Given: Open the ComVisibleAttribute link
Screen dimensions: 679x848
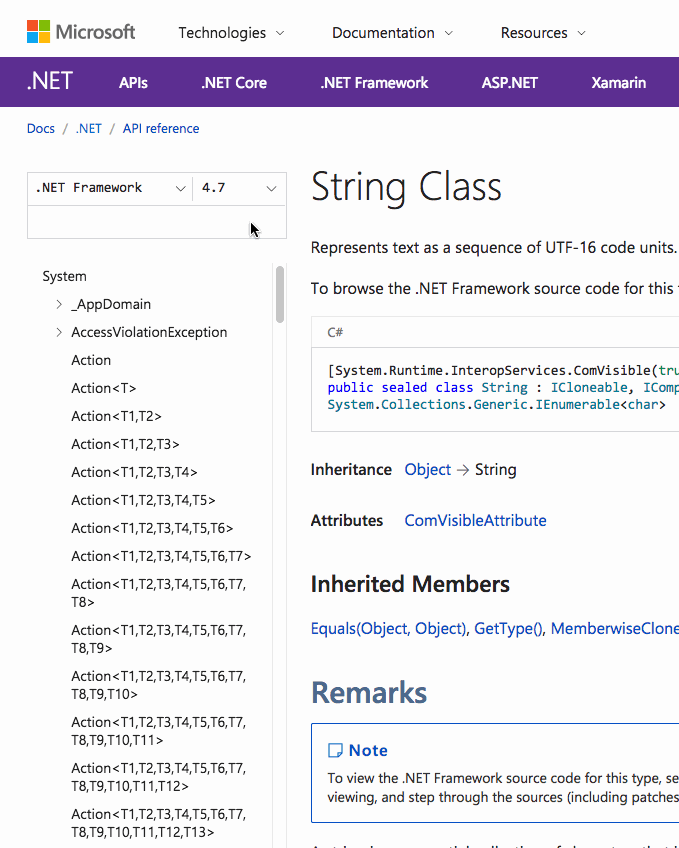Looking at the screenshot, I should [x=475, y=520].
